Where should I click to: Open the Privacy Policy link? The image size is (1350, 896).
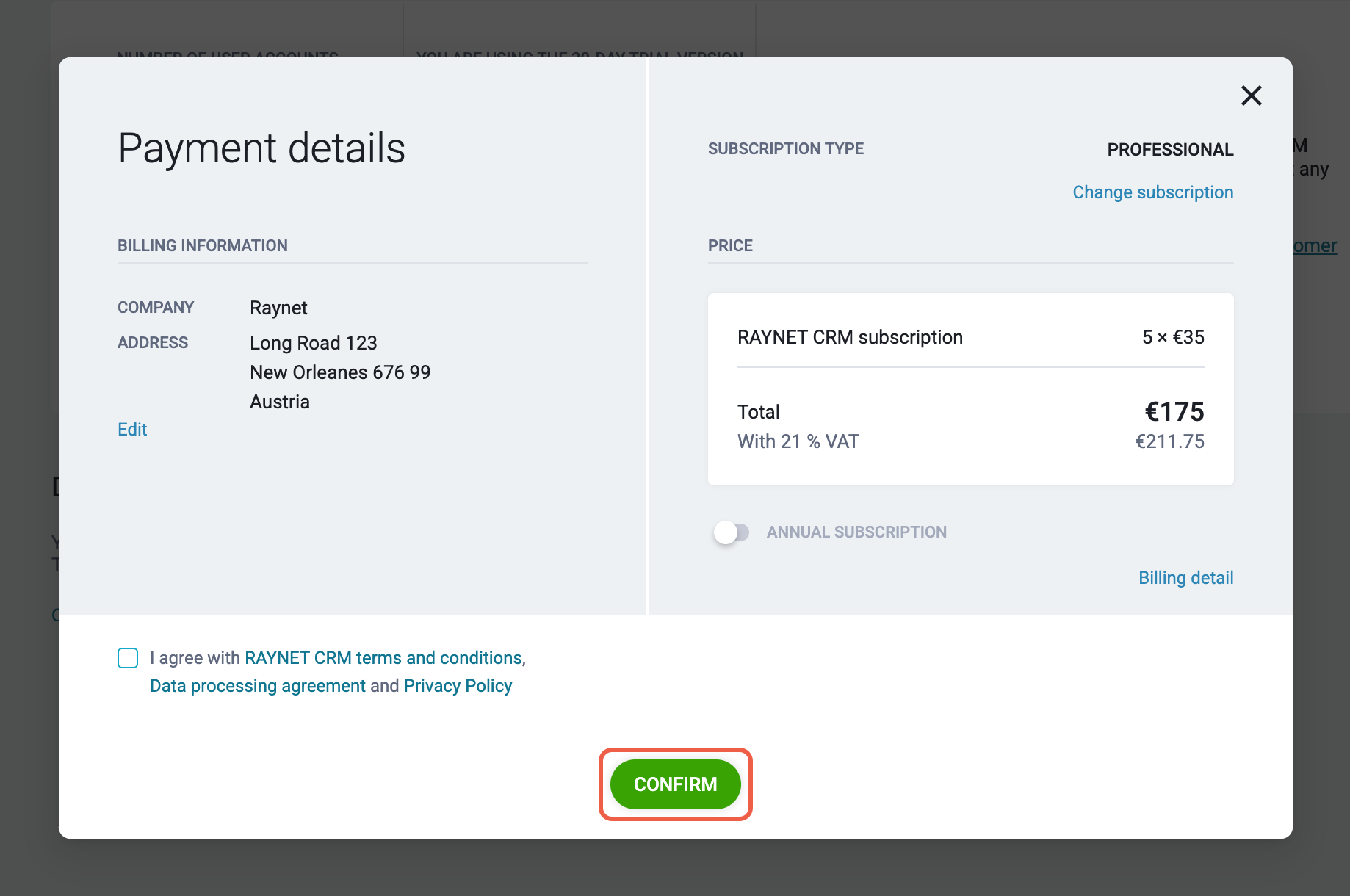click(458, 686)
